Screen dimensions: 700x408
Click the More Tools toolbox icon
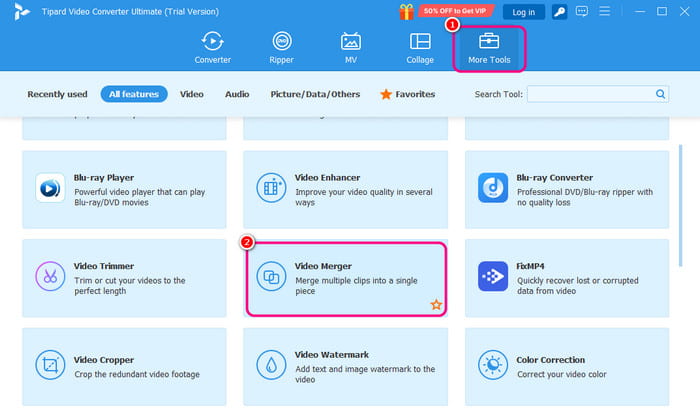pos(489,42)
